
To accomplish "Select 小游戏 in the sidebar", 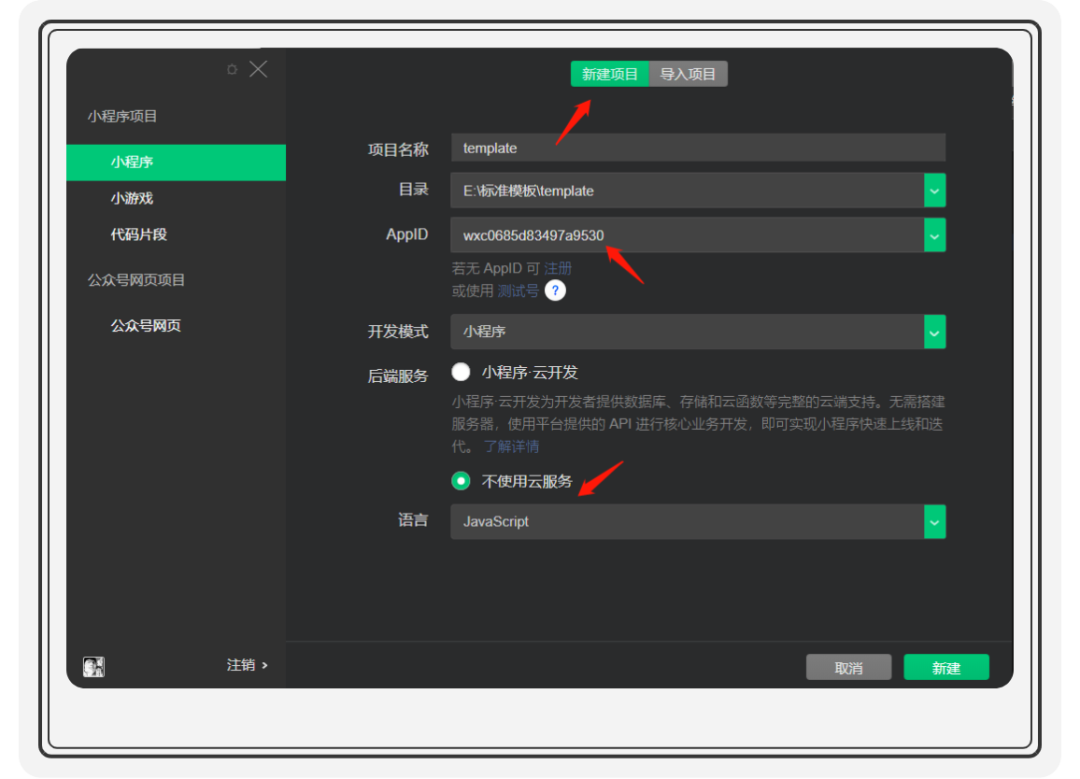I will tap(132, 198).
